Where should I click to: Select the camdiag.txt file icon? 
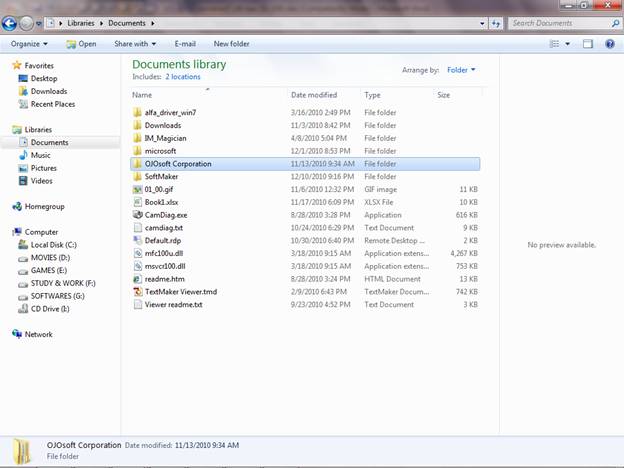[137, 228]
